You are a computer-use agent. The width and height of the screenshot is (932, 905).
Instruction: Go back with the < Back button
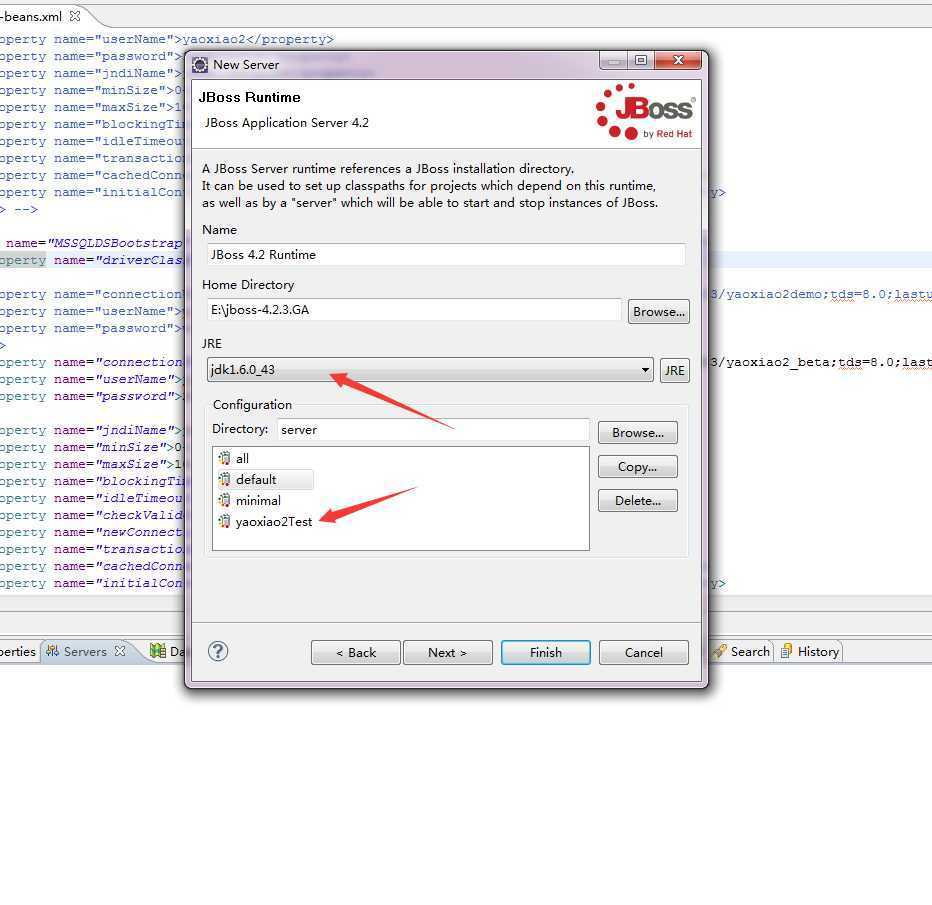pyautogui.click(x=355, y=652)
